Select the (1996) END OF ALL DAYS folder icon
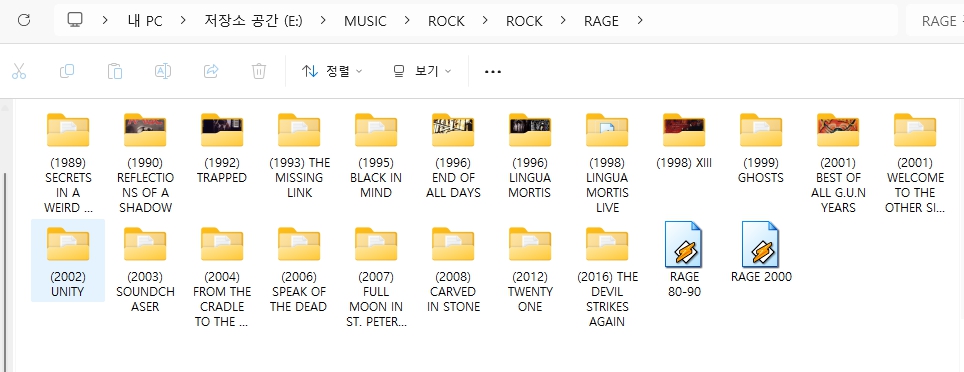 (453, 130)
